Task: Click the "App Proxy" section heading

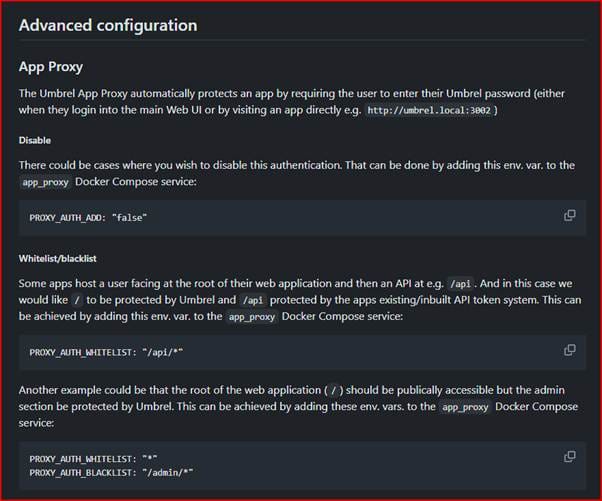Action: (51, 68)
